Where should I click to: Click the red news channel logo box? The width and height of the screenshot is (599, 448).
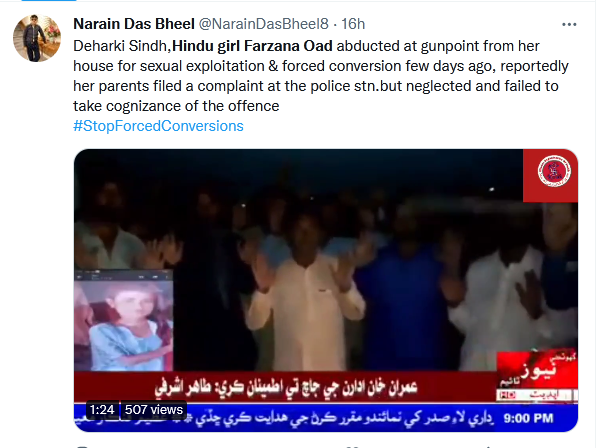(537, 376)
